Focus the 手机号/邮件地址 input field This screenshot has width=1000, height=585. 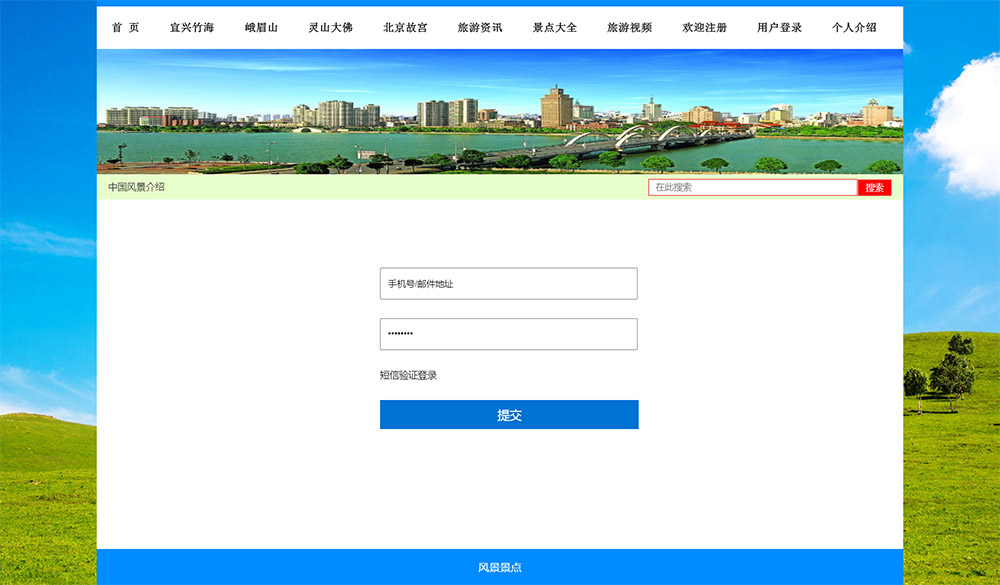pyautogui.click(x=509, y=284)
